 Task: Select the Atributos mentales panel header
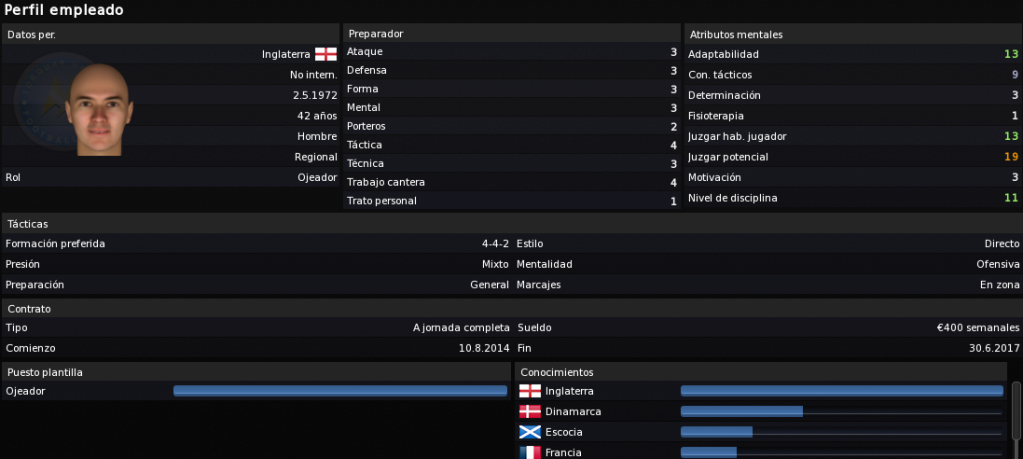[x=853, y=34]
